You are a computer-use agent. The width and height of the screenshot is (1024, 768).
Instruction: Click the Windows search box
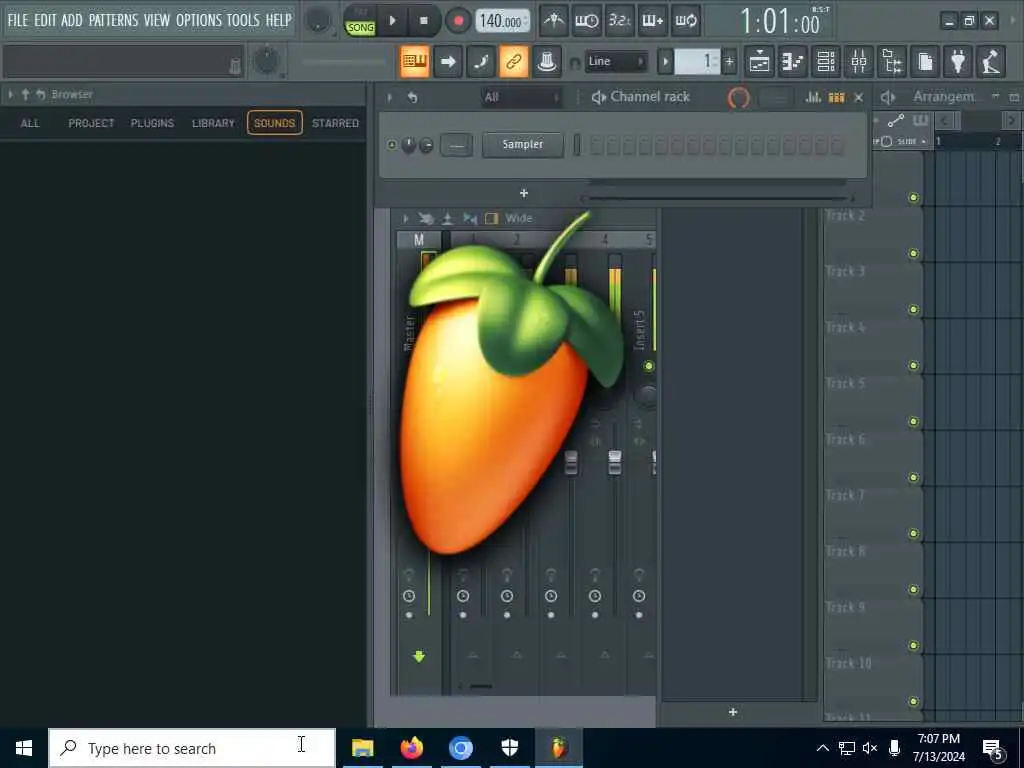[193, 748]
